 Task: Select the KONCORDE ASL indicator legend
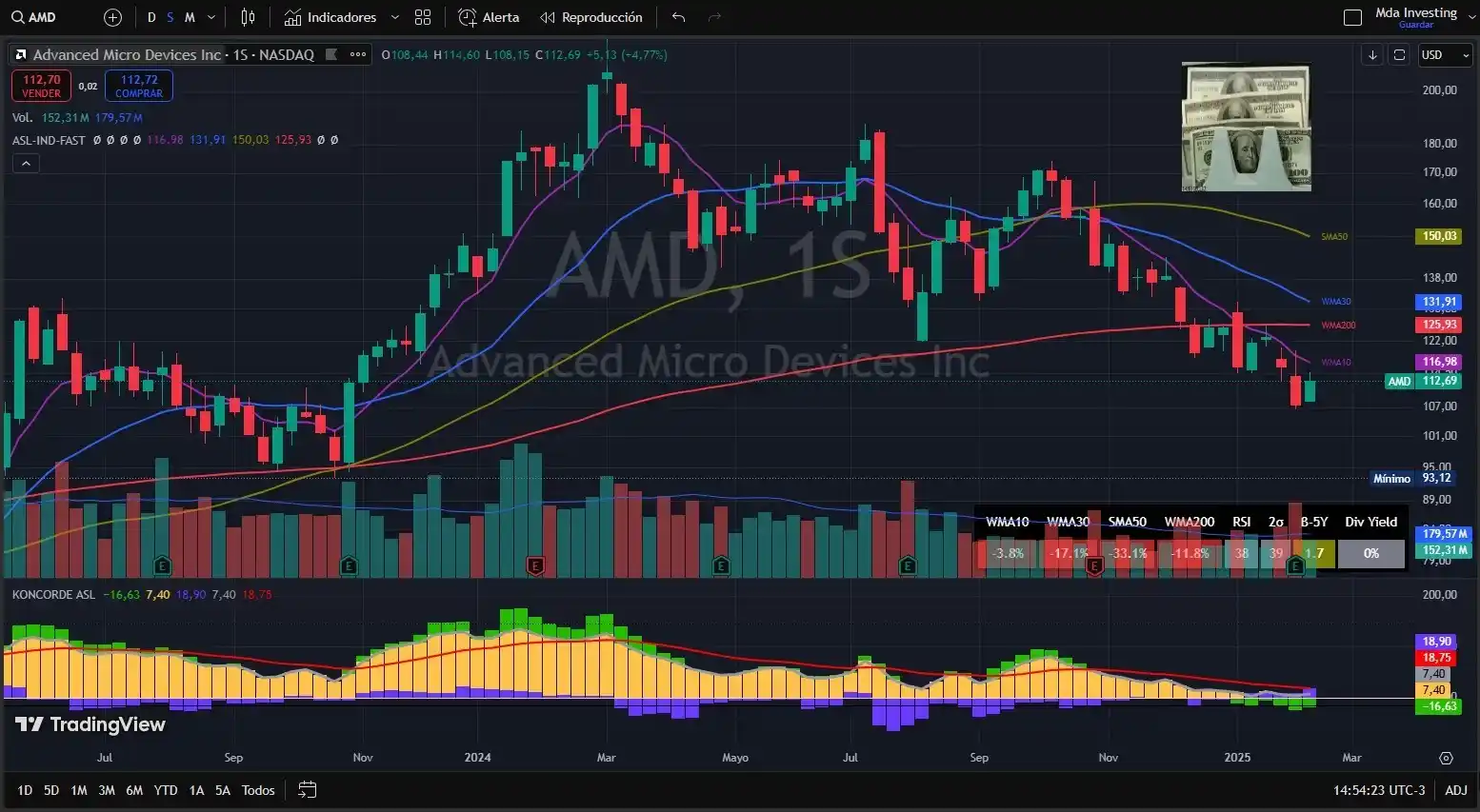53,594
